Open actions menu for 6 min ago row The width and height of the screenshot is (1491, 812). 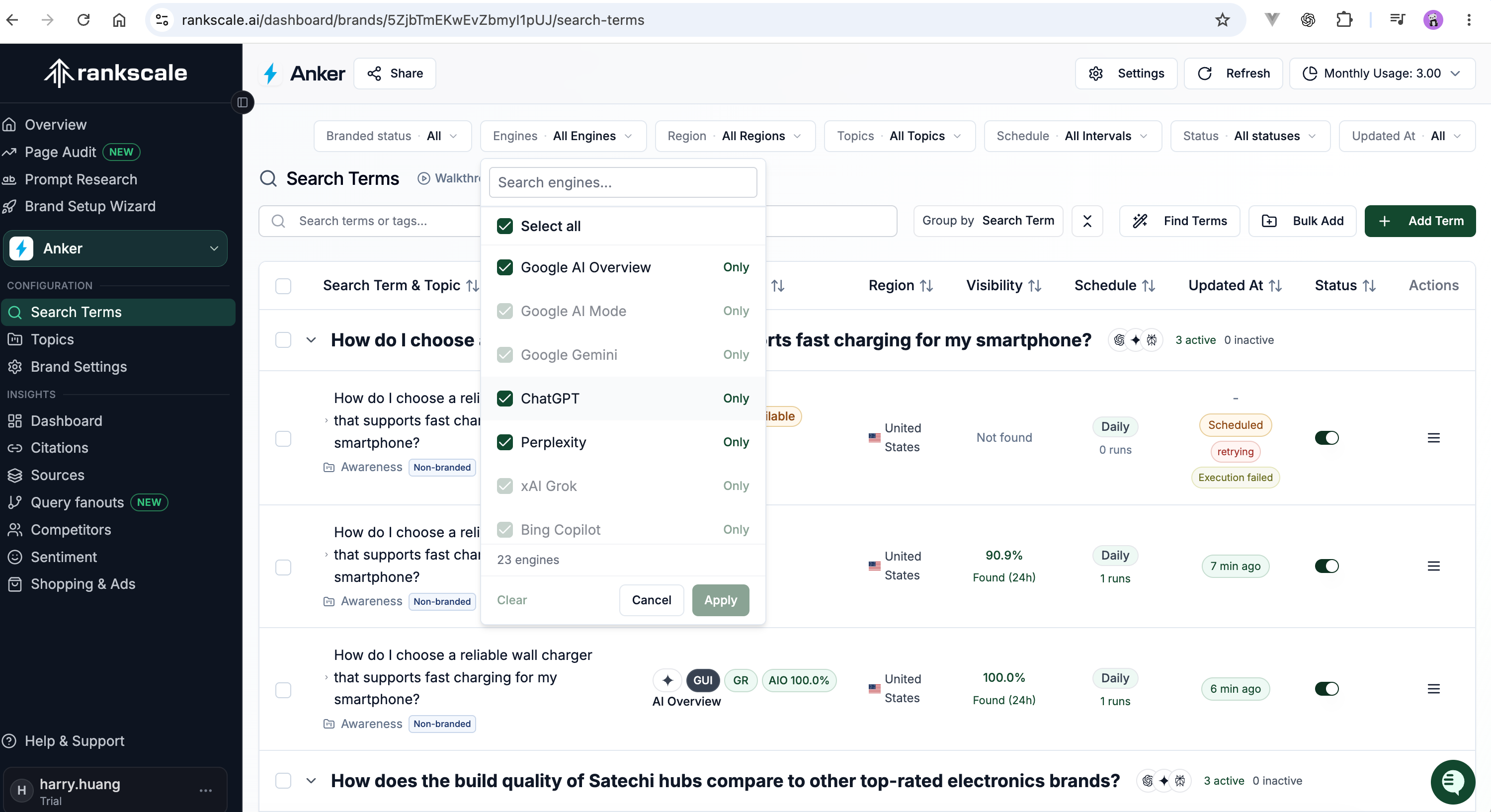[1434, 689]
